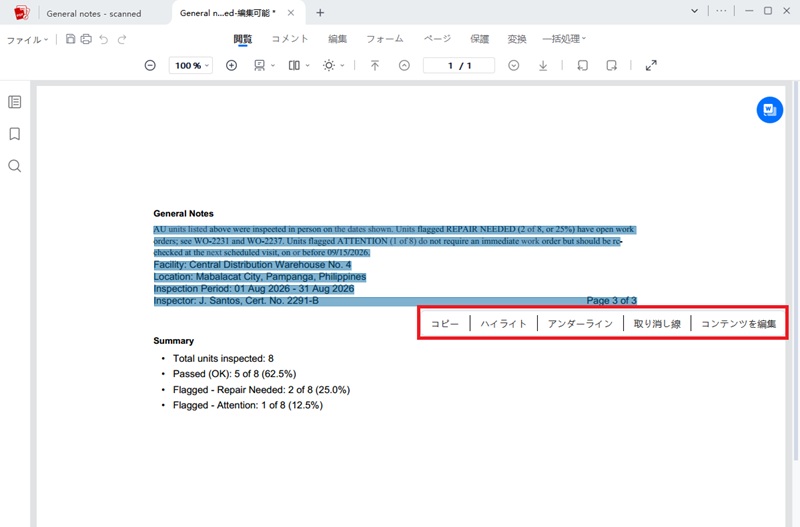Jump to first page arrow icon
This screenshot has width=800, height=527.
point(375,65)
